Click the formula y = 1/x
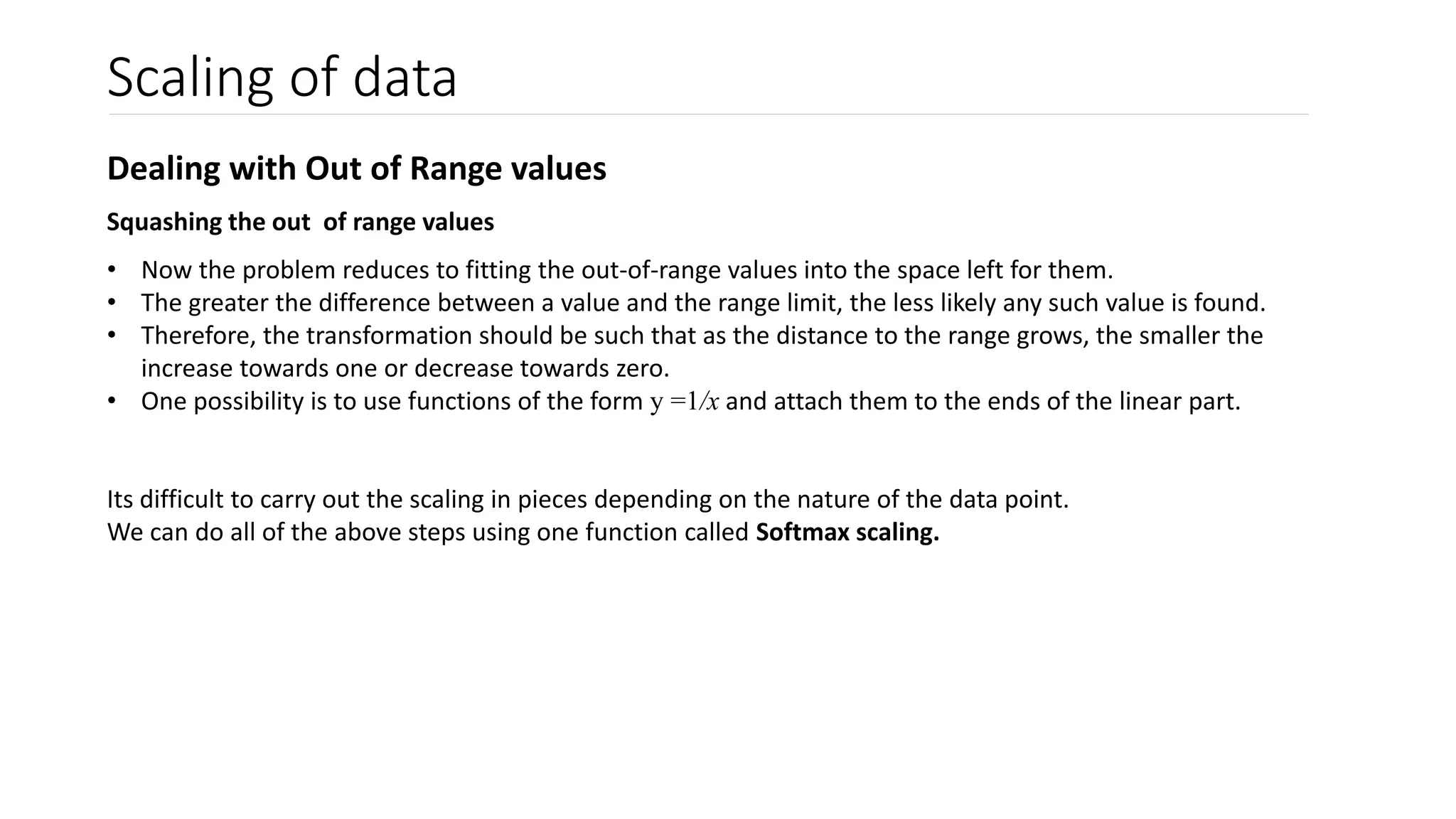This screenshot has width=1456, height=819. pos(685,402)
